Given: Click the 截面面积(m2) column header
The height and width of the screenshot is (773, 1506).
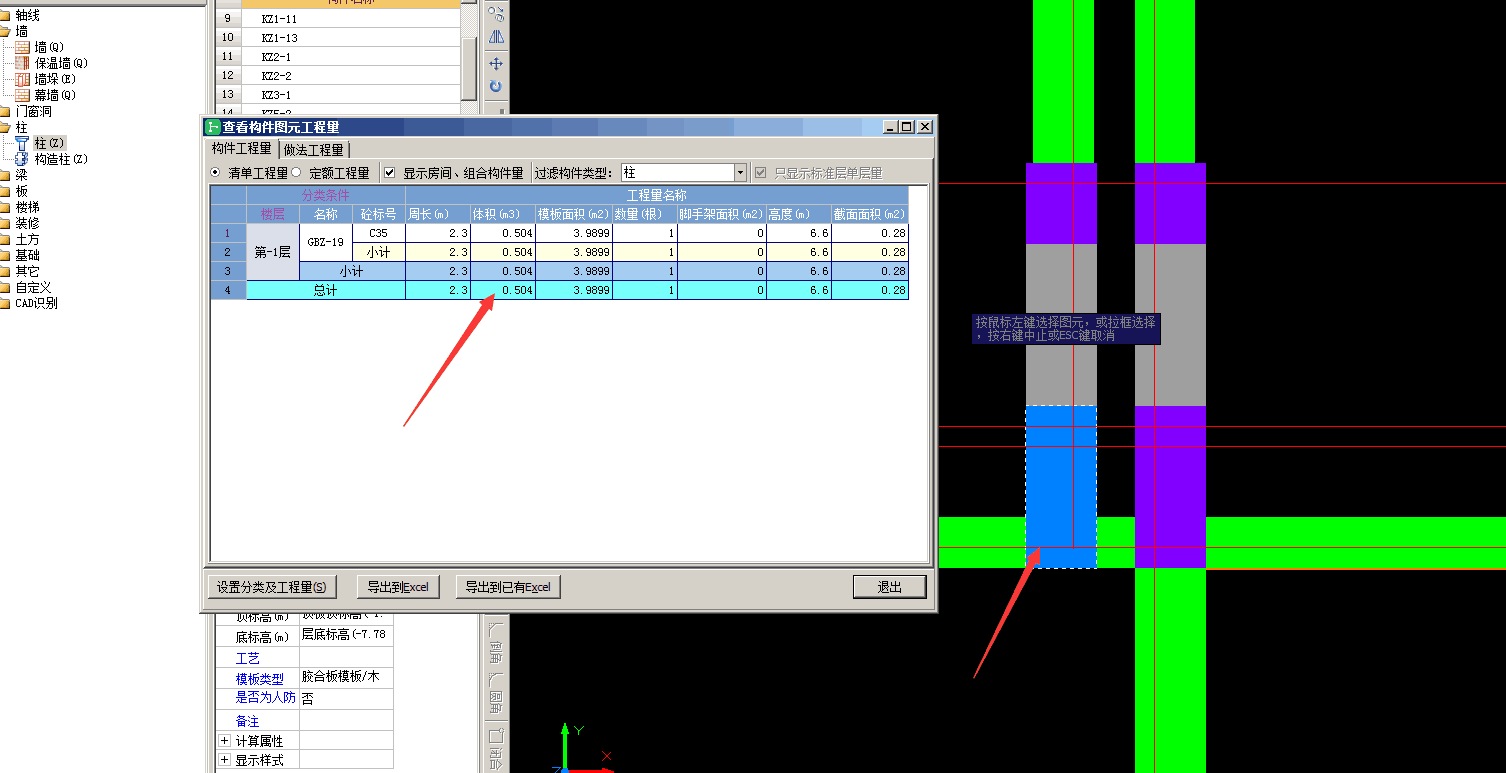Looking at the screenshot, I should coord(870,214).
